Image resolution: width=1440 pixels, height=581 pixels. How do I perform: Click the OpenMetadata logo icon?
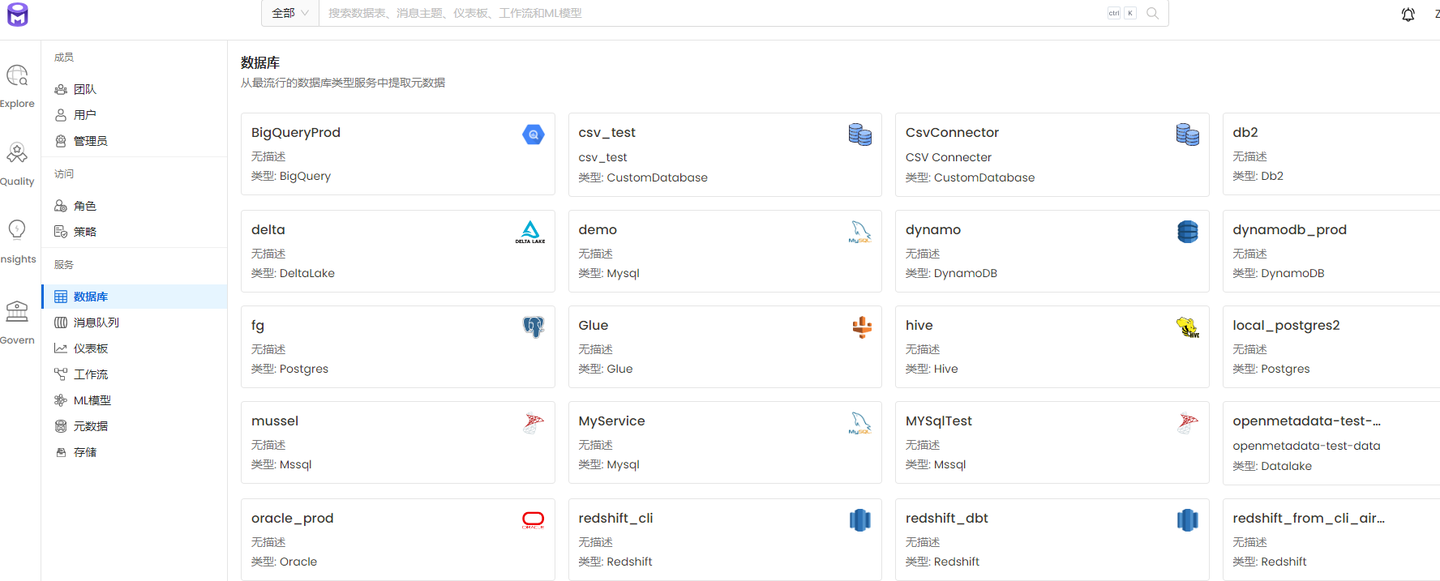point(17,14)
